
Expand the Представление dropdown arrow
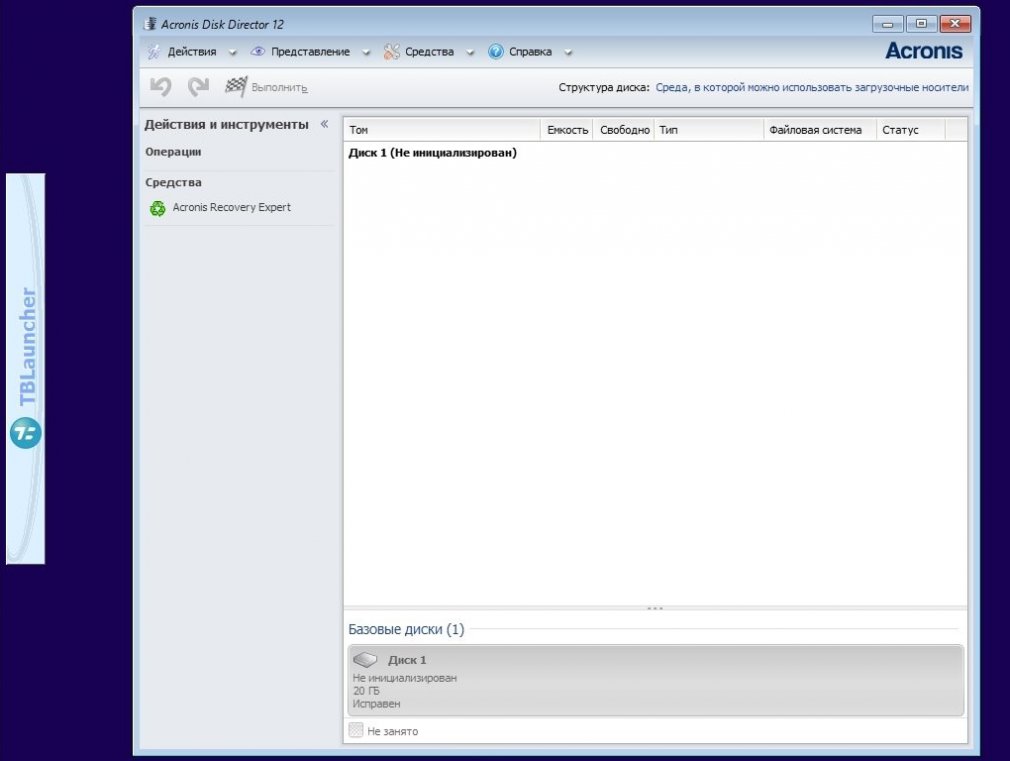click(366, 52)
